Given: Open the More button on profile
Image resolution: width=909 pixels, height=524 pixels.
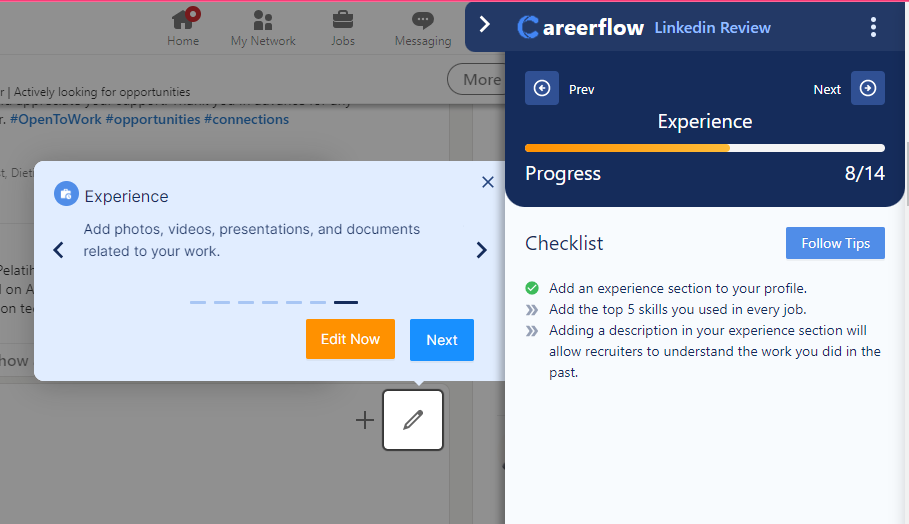Looking at the screenshot, I should pyautogui.click(x=477, y=79).
